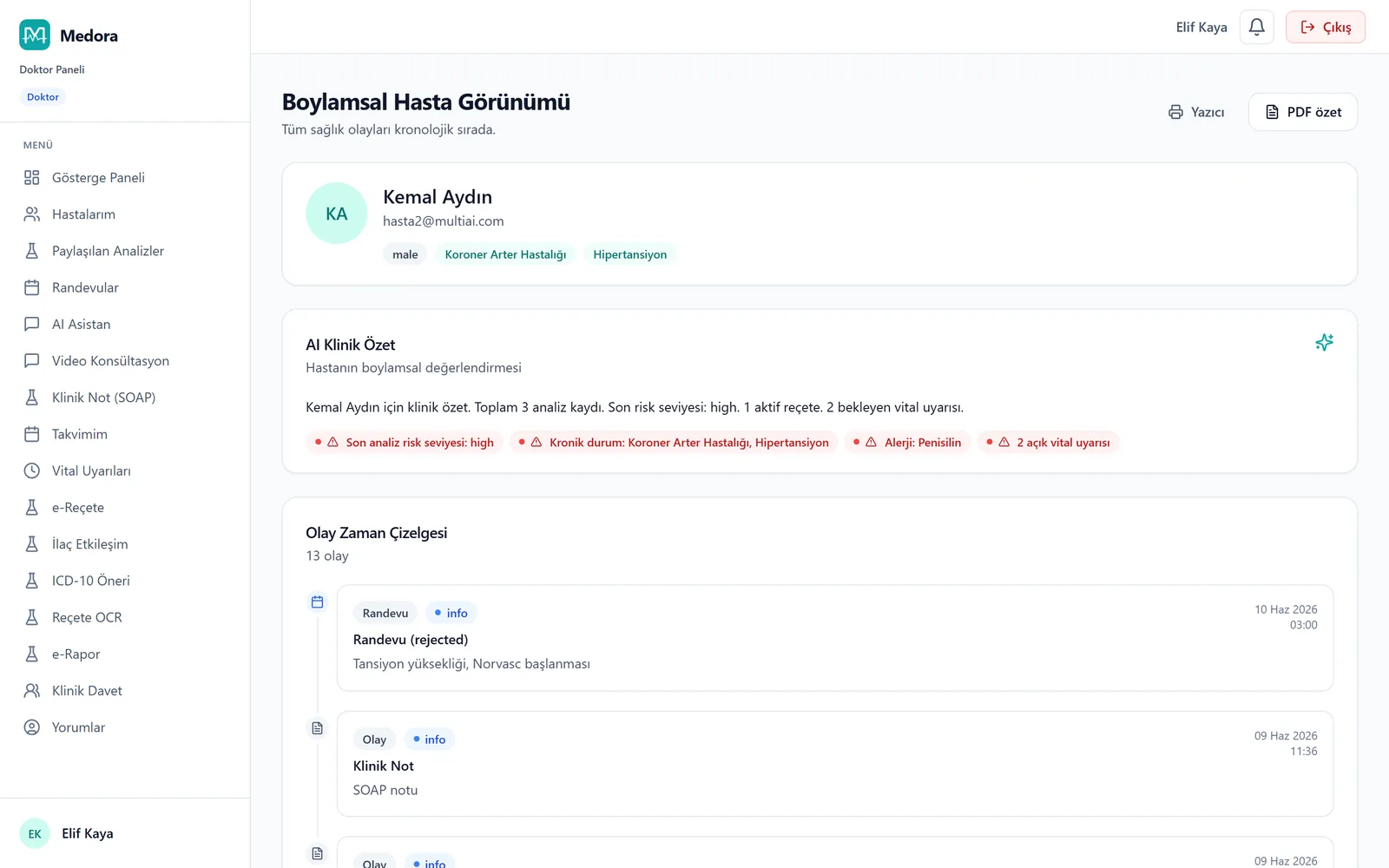Click the Doktor role badge
This screenshot has width=1389, height=868.
(x=43, y=97)
